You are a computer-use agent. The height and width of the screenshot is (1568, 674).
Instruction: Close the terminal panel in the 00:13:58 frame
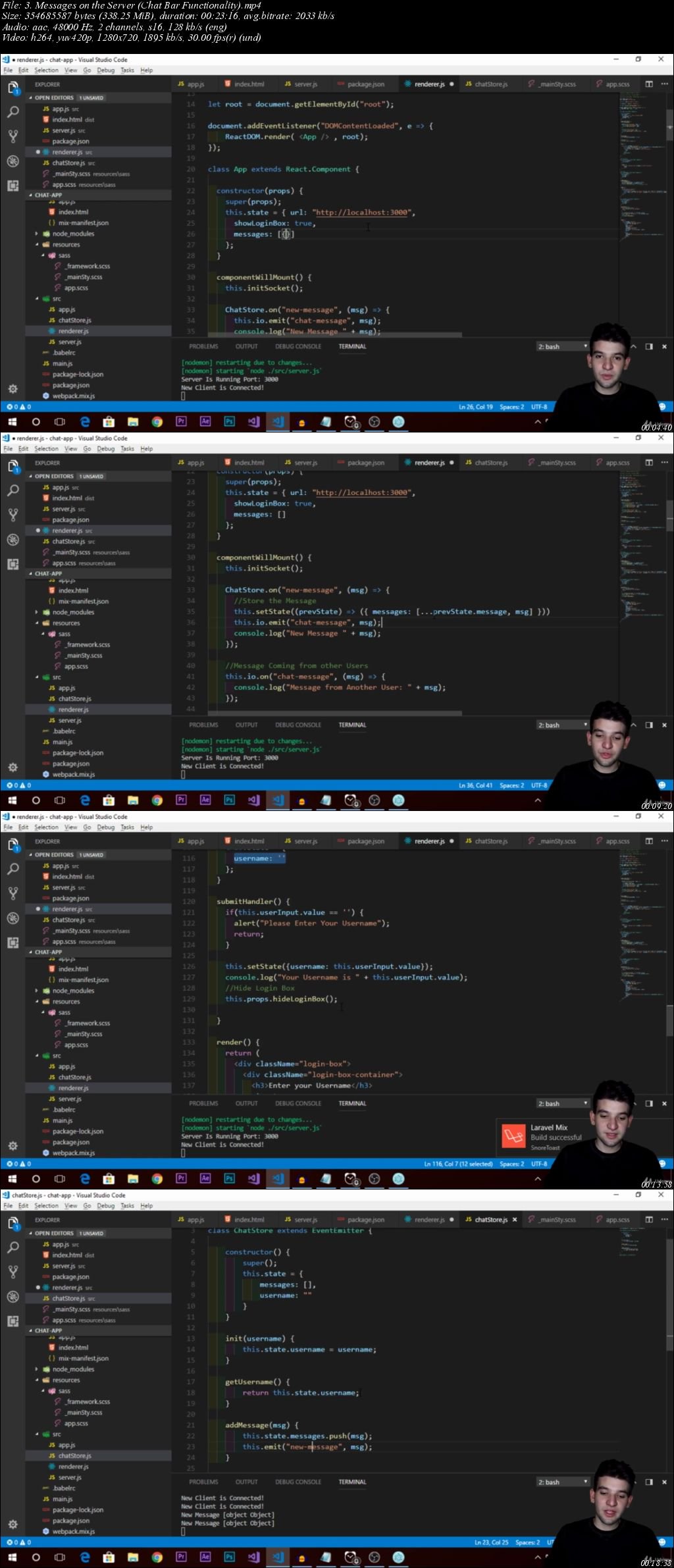(664, 1103)
